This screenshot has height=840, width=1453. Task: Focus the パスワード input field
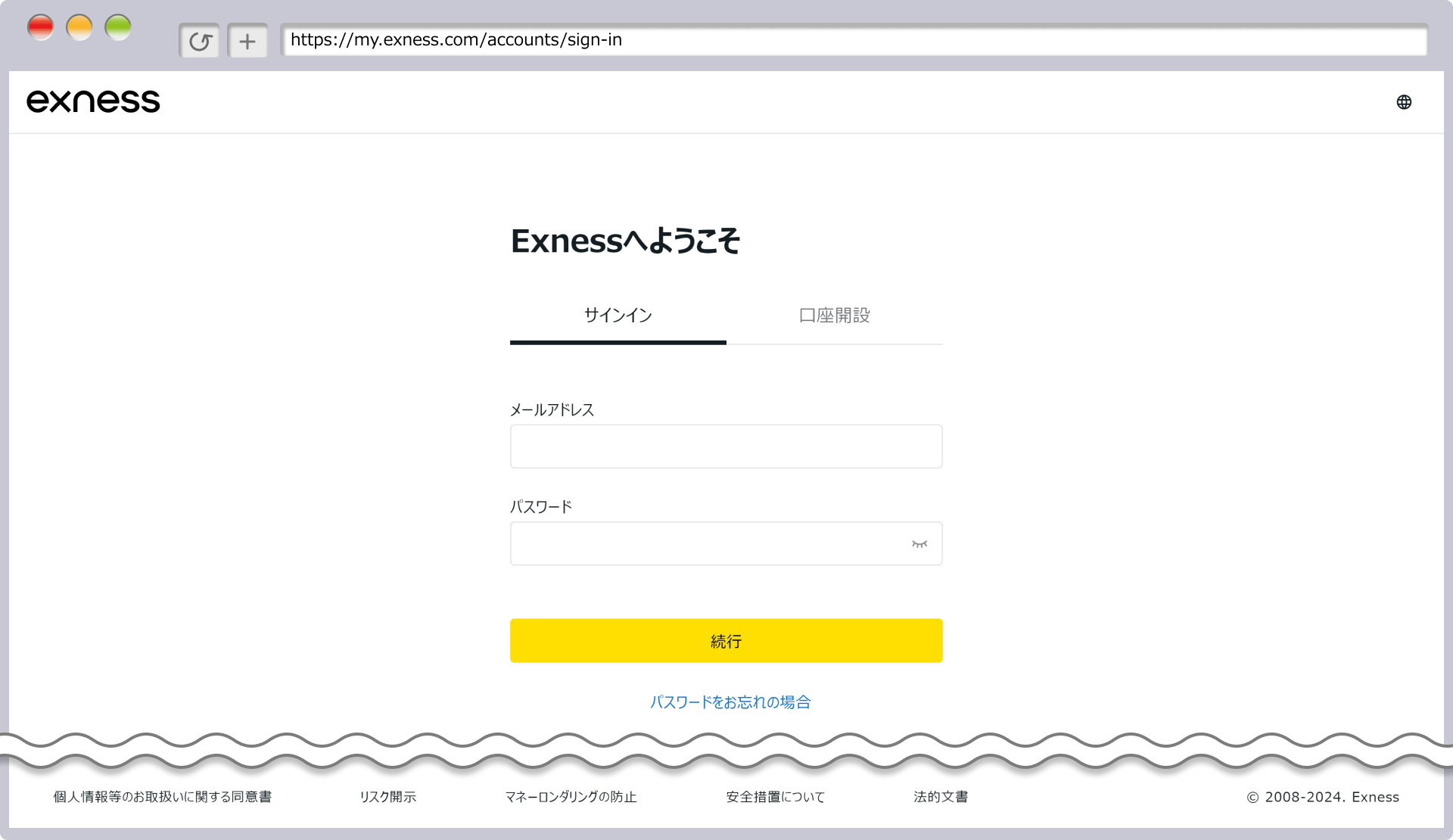coord(726,543)
